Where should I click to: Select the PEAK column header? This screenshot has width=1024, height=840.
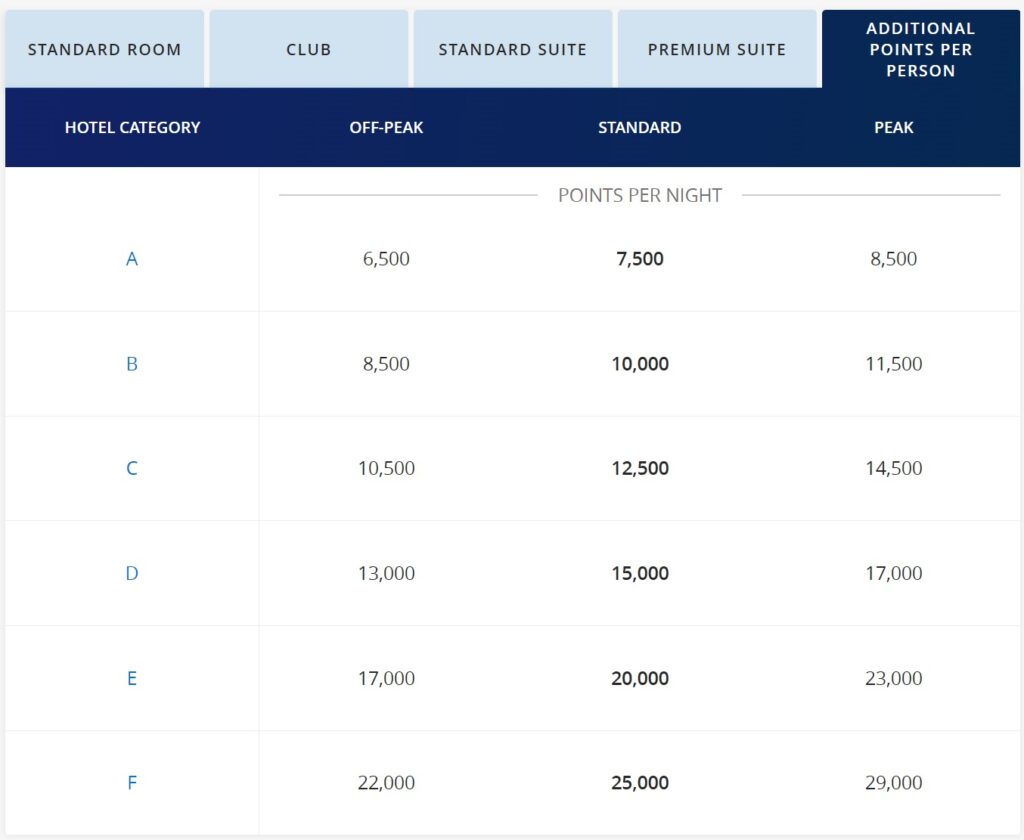click(893, 127)
